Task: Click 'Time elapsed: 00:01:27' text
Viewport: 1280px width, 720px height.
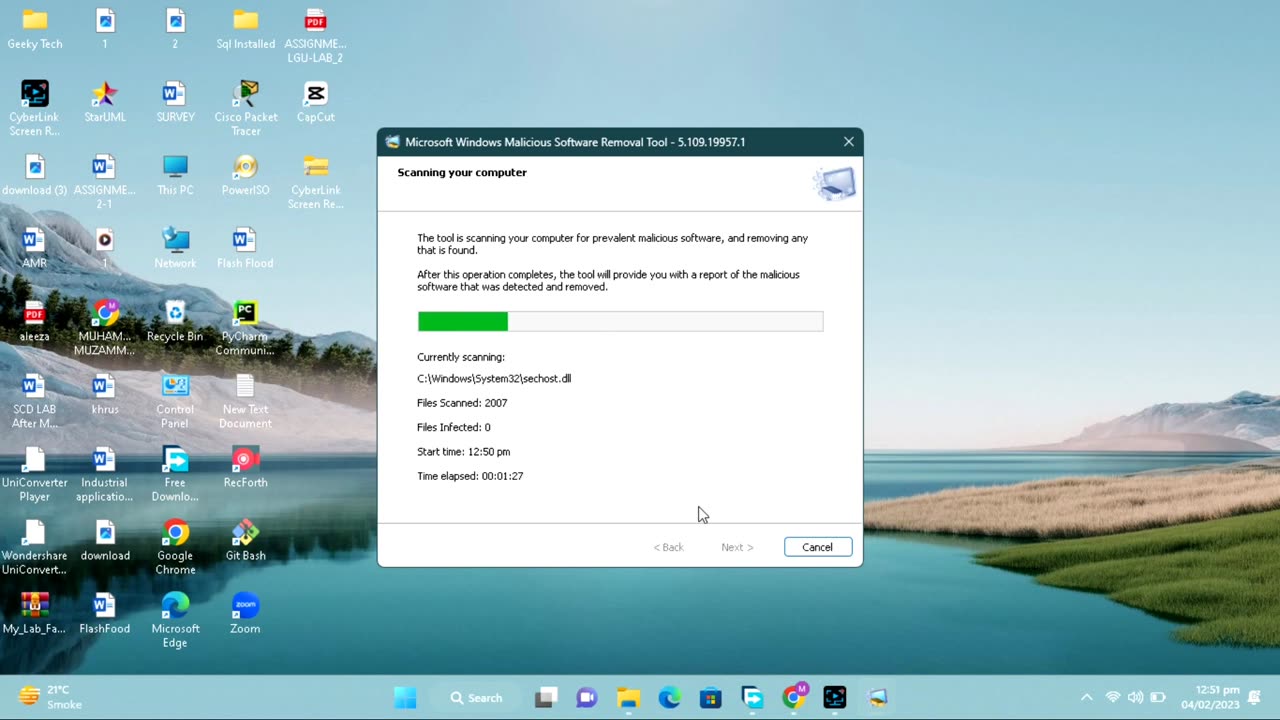Action: click(x=470, y=476)
